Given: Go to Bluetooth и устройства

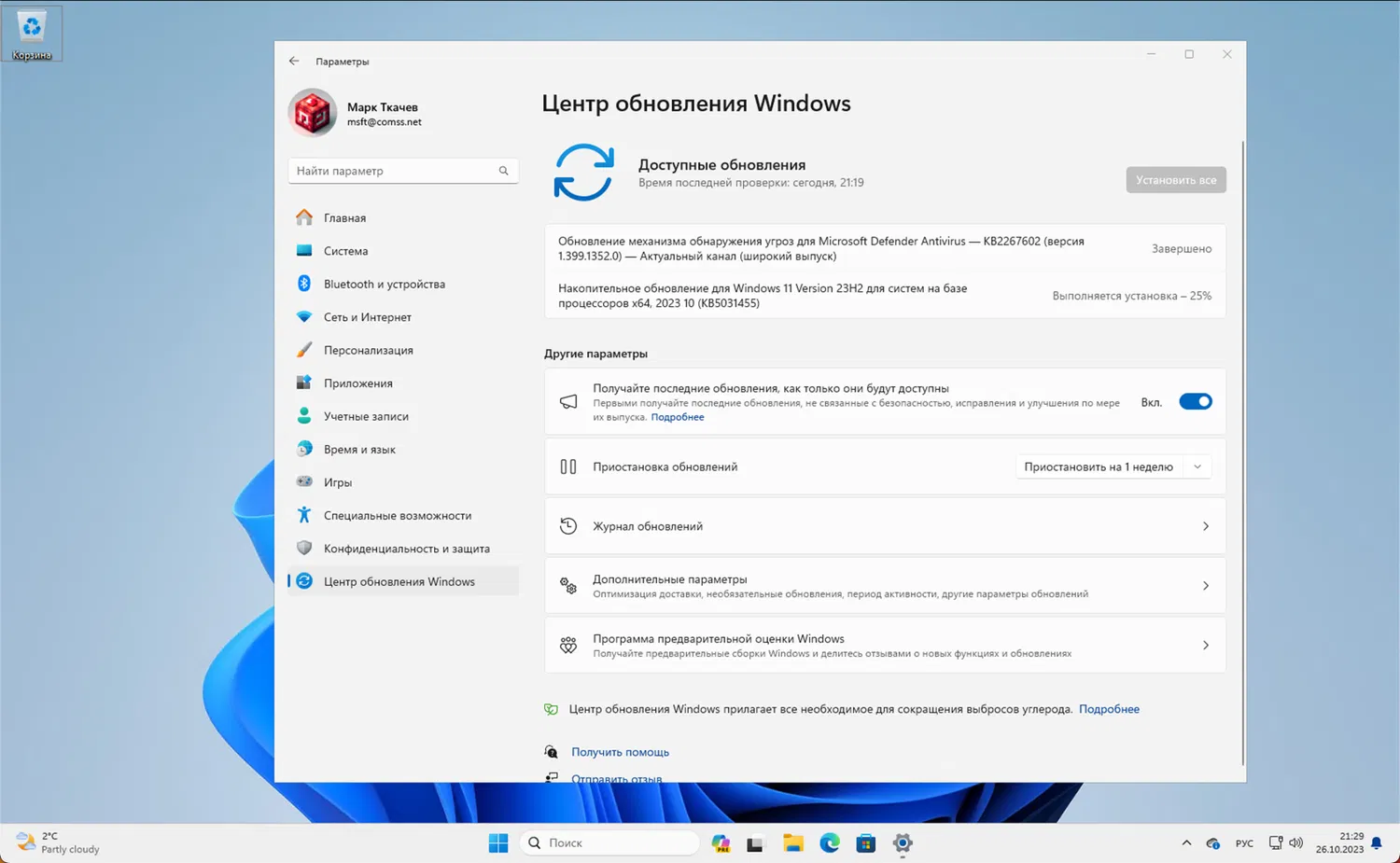Looking at the screenshot, I should click(x=403, y=284).
